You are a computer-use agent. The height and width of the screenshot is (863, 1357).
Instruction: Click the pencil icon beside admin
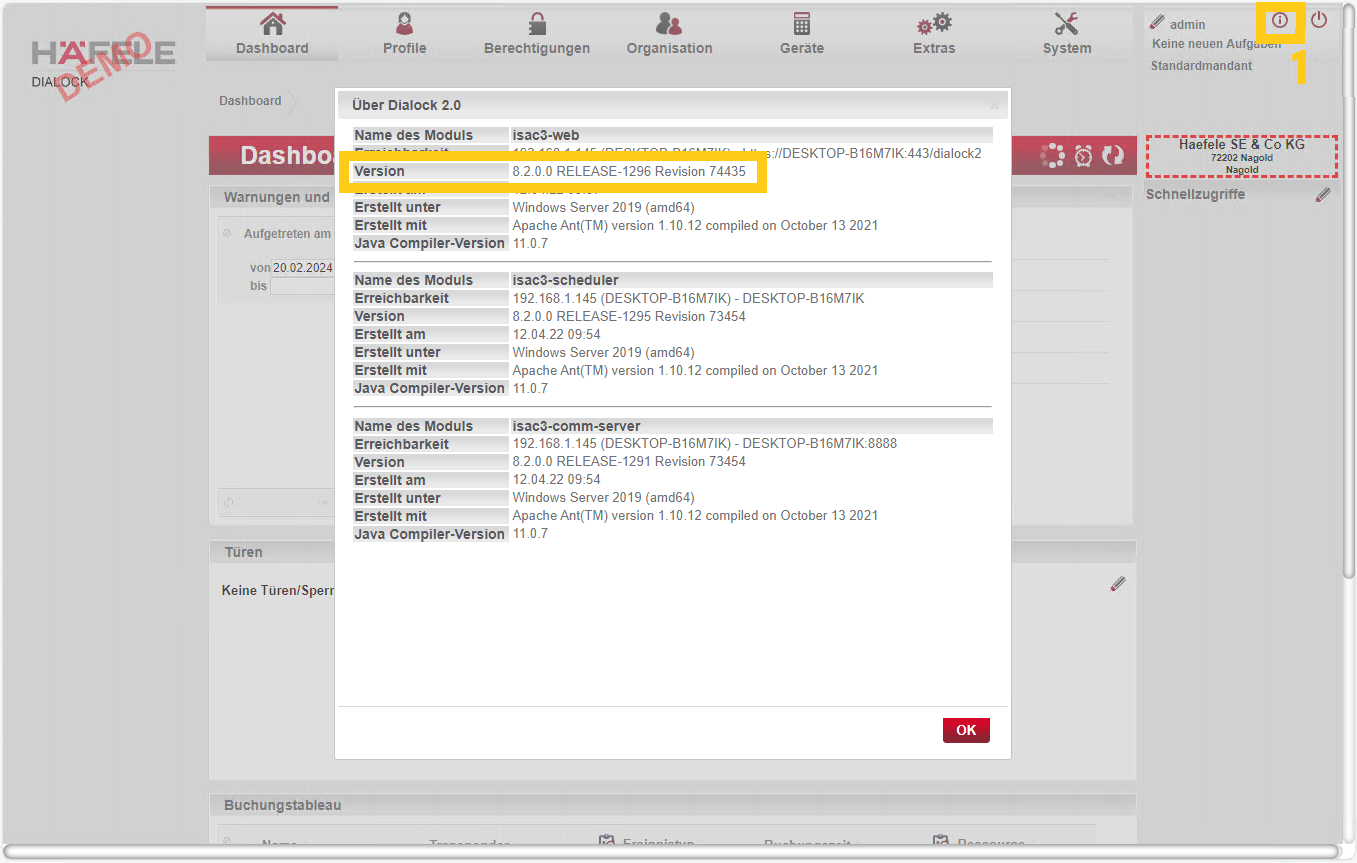pyautogui.click(x=1157, y=22)
